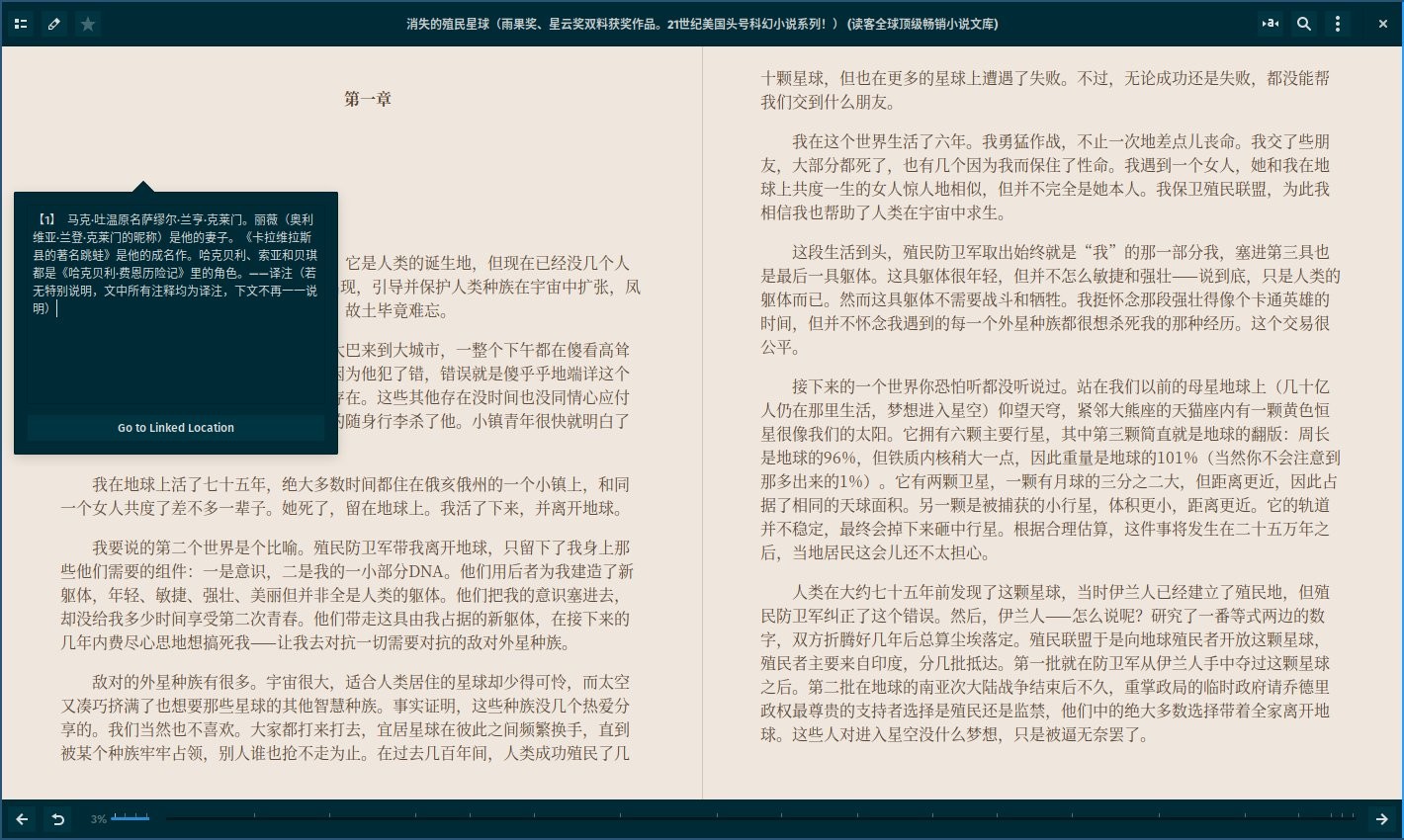Click the right page paragraph starting 接下来的一个世界
Image resolution: width=1404 pixels, height=840 pixels.
coord(1048,468)
